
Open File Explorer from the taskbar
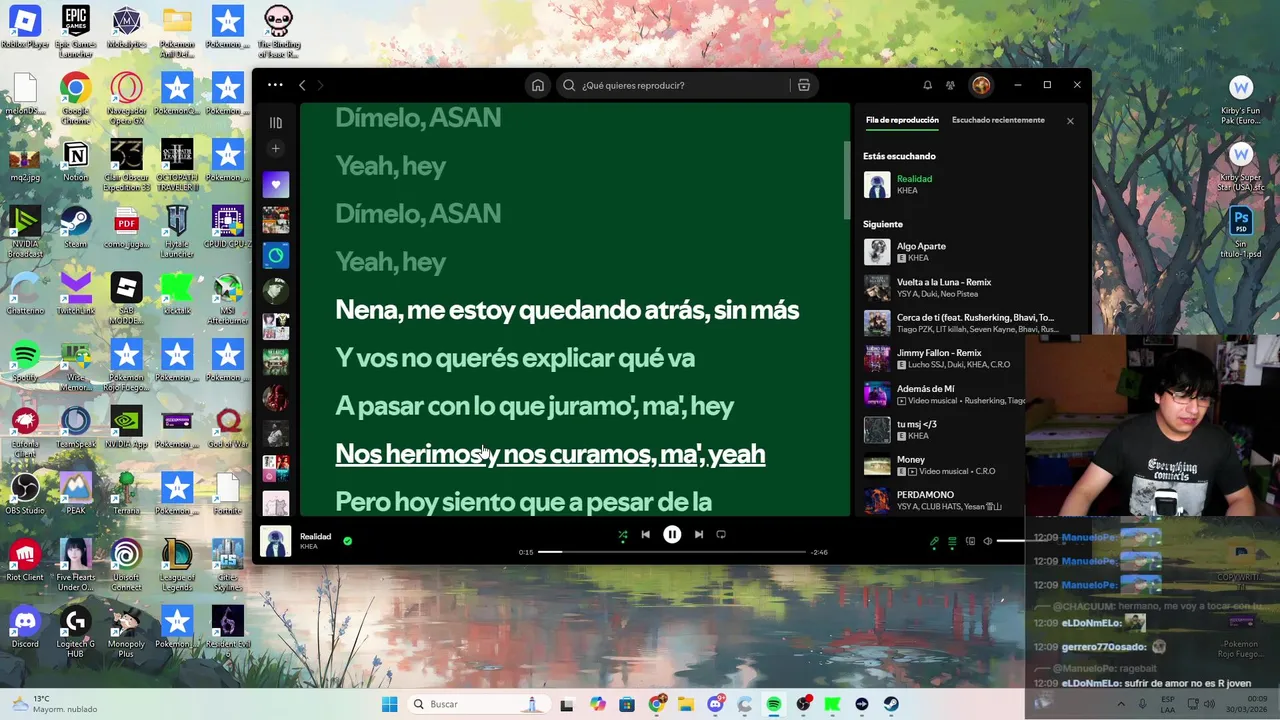(686, 704)
